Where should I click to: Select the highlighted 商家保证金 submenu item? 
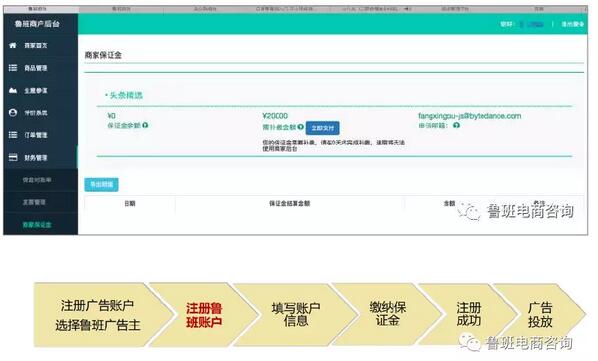(37, 225)
